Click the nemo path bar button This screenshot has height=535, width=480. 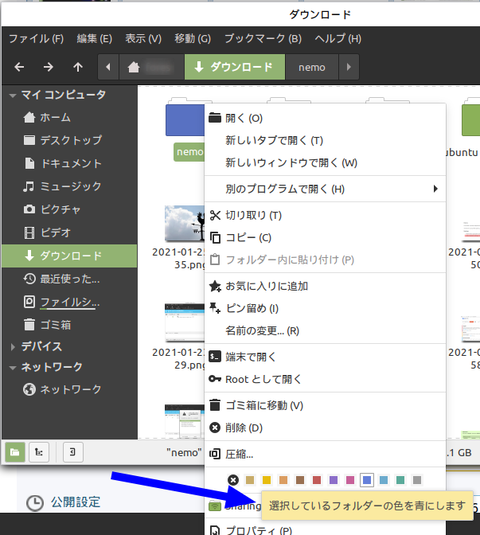[312, 67]
